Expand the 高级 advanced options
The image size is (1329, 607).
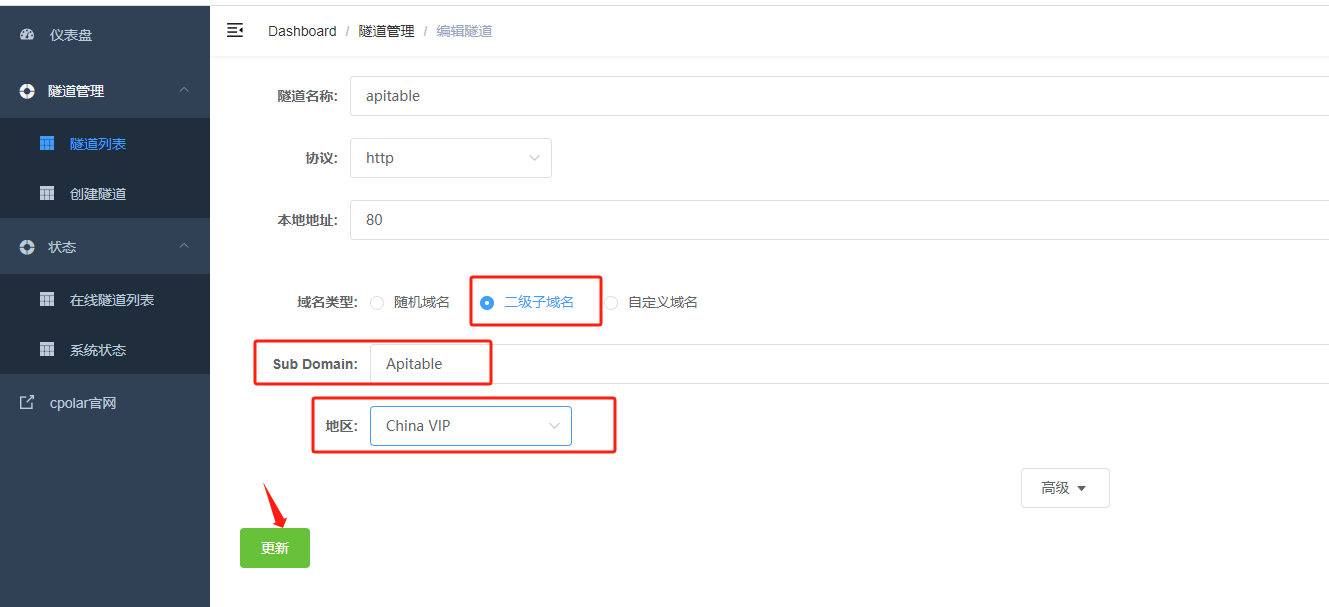1065,488
